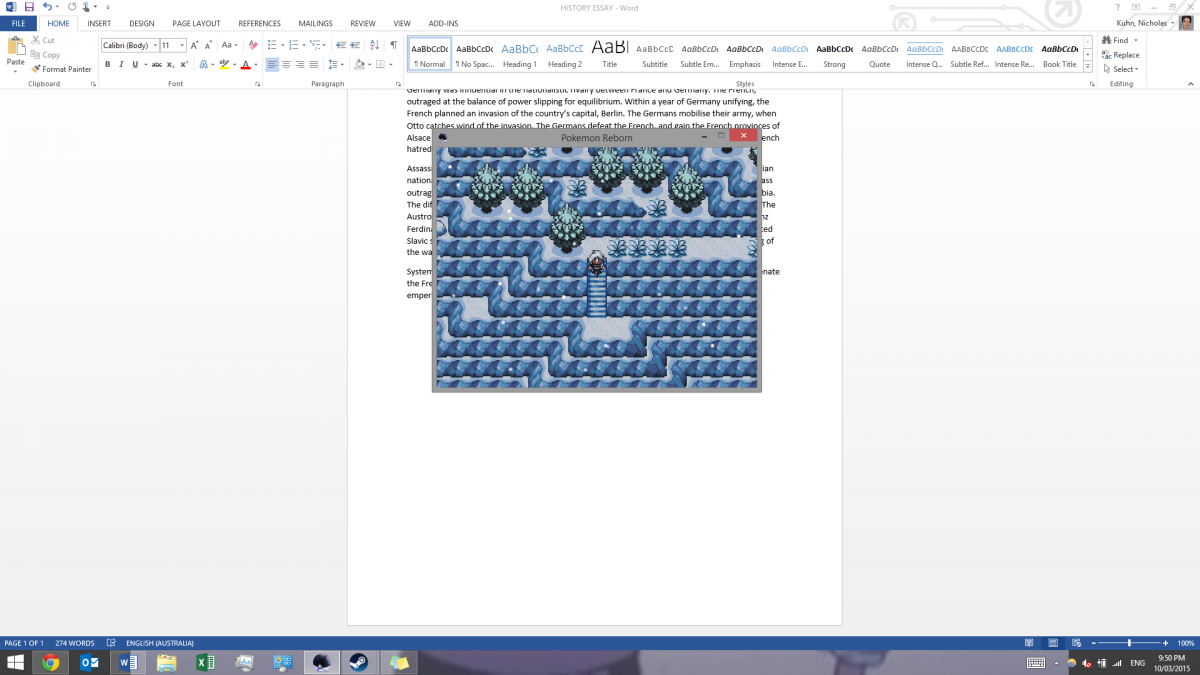Apply the Heading 1 style
The image size is (1200, 675).
click(x=519, y=54)
